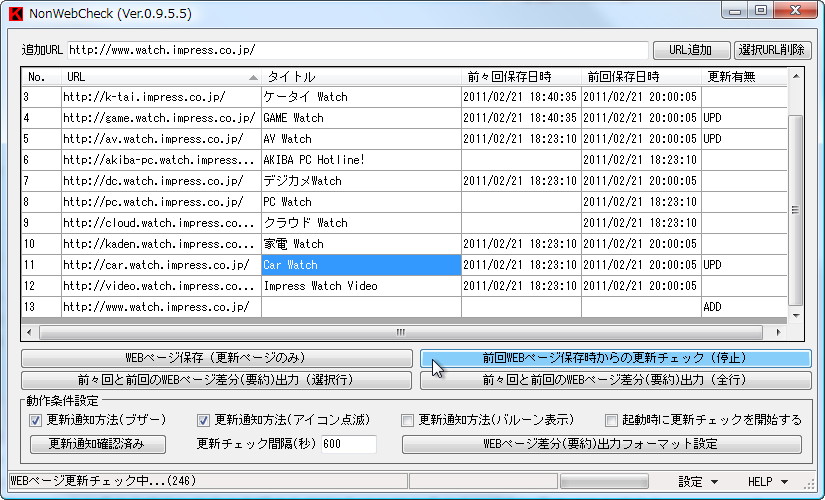Select the http://k-tai.impress.co.jp/ URL cell

(x=161, y=97)
